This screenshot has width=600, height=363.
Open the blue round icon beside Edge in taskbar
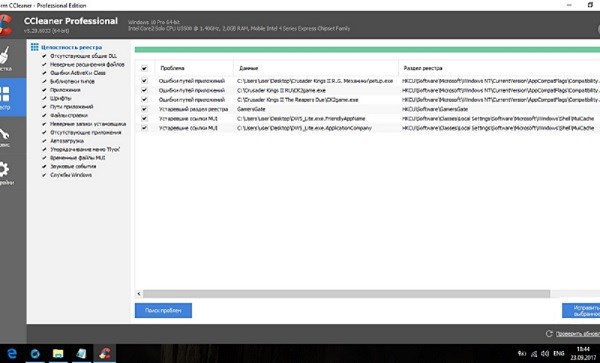click(x=35, y=353)
